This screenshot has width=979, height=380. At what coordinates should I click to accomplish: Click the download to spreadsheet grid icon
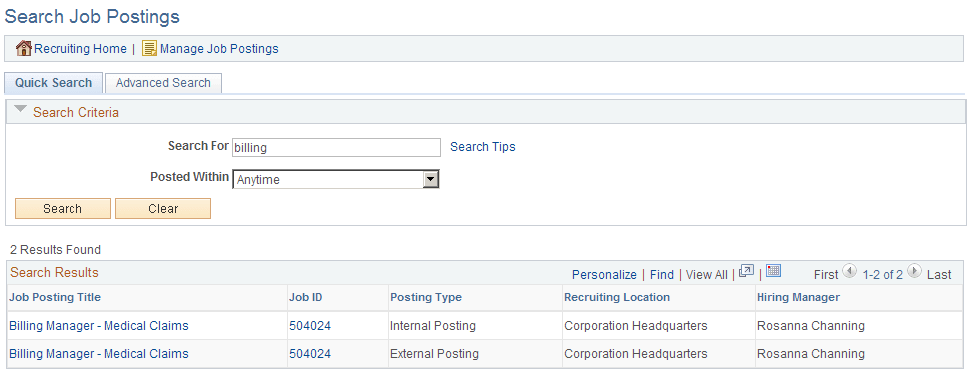coord(774,271)
